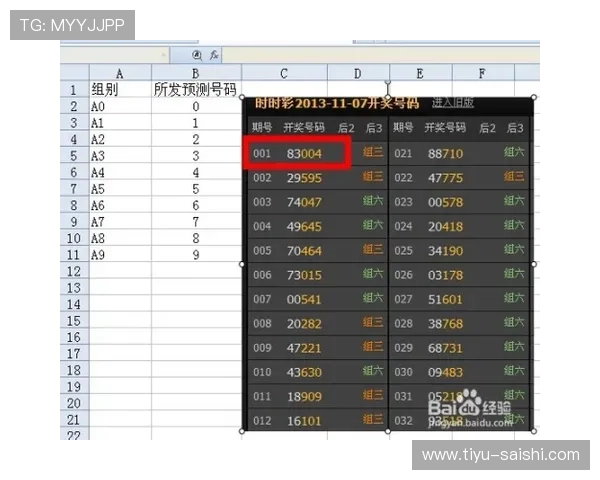Click cell with text A0

(x=120, y=106)
